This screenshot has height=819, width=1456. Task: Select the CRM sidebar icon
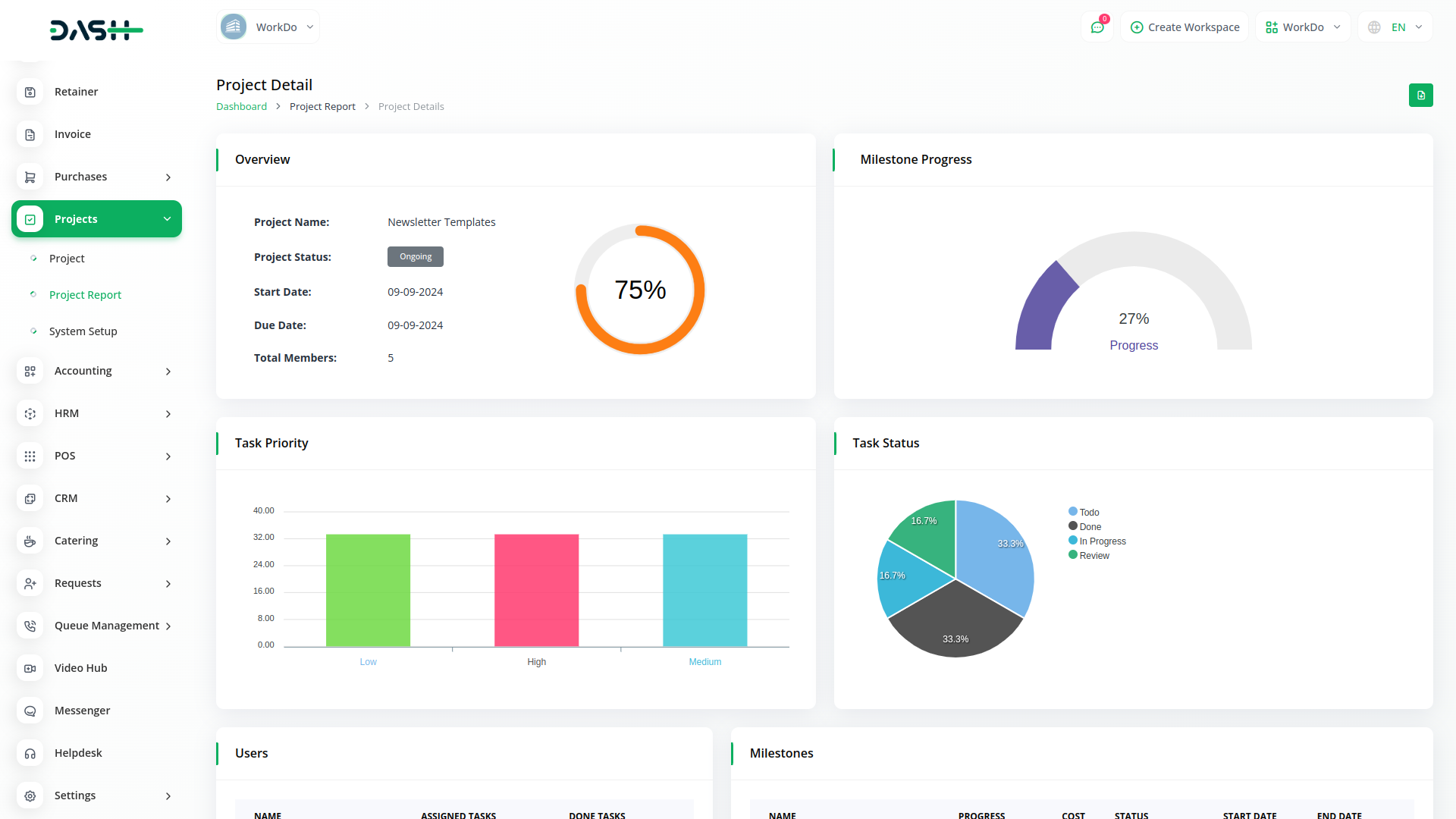point(30,498)
